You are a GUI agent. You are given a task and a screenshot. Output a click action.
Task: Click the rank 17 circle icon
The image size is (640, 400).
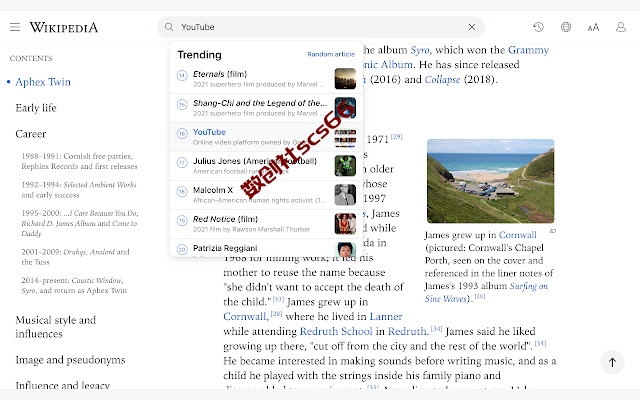pos(182,162)
